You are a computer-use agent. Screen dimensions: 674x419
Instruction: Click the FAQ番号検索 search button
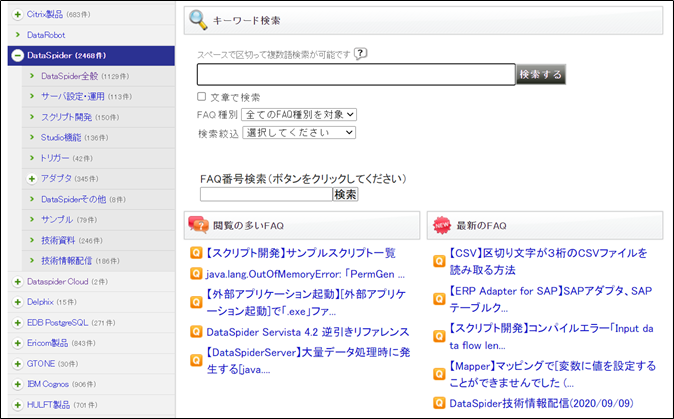click(345, 194)
